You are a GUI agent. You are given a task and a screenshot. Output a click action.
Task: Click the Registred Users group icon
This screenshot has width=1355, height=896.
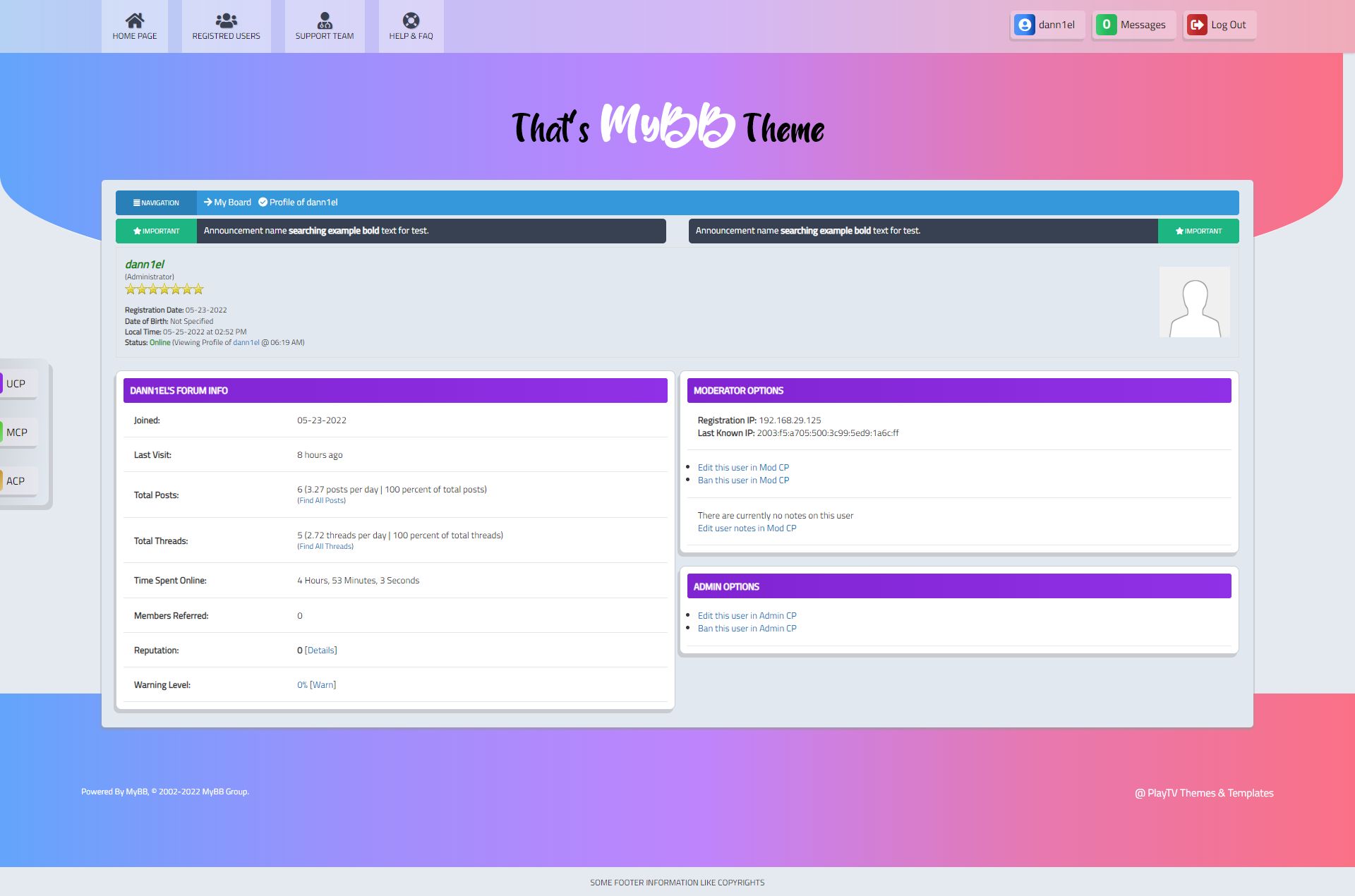[x=226, y=20]
